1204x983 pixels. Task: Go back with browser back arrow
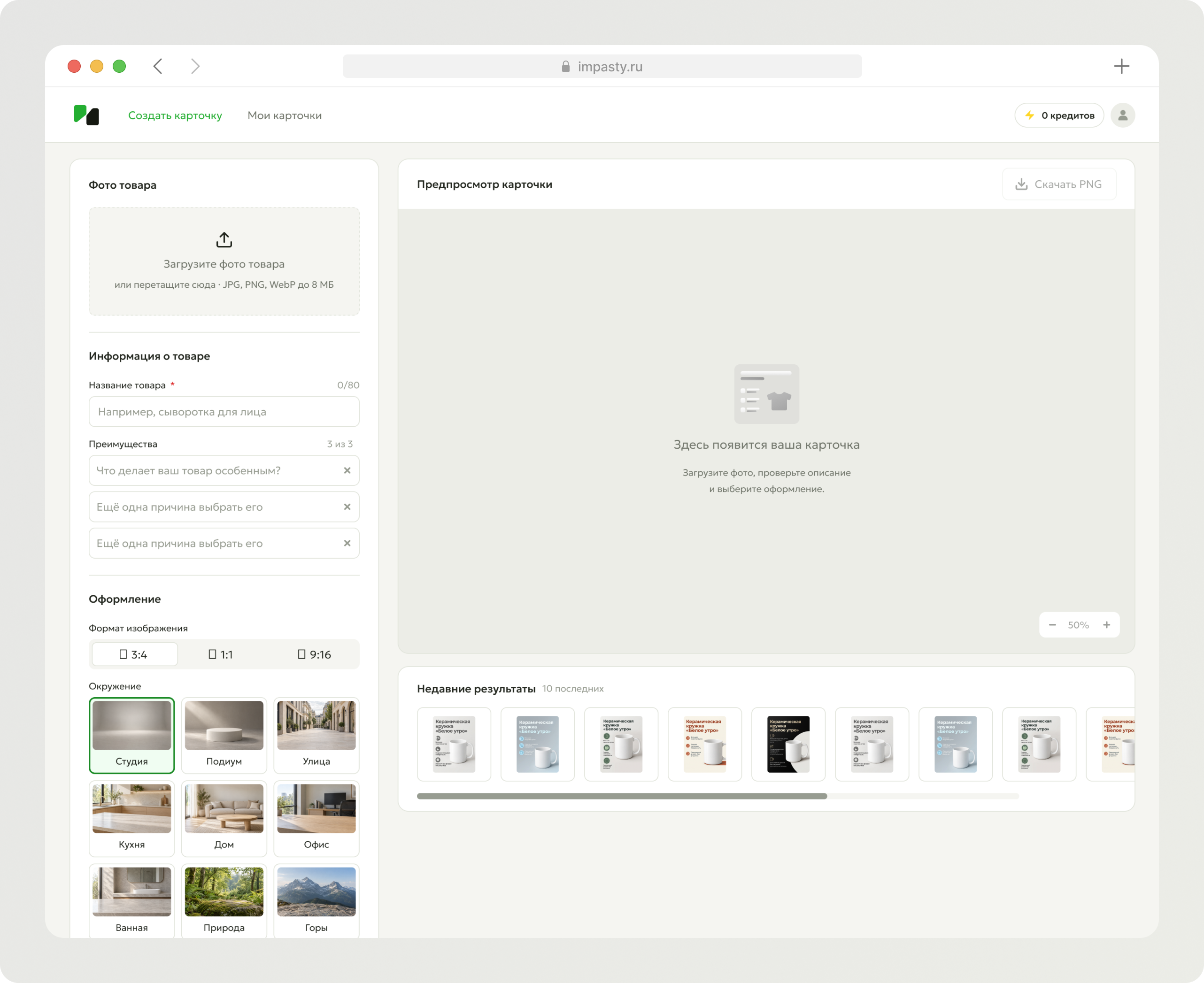[158, 66]
